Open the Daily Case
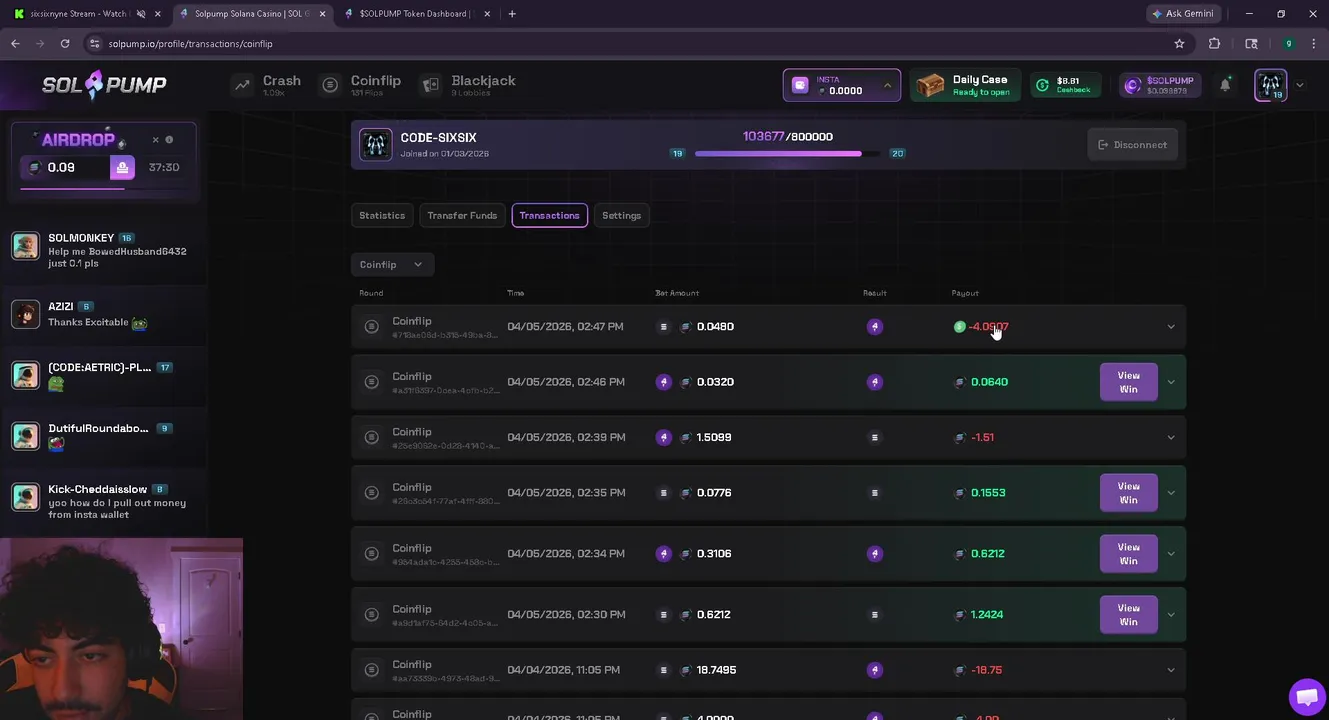Image resolution: width=1329 pixels, height=720 pixels. pyautogui.click(x=964, y=85)
